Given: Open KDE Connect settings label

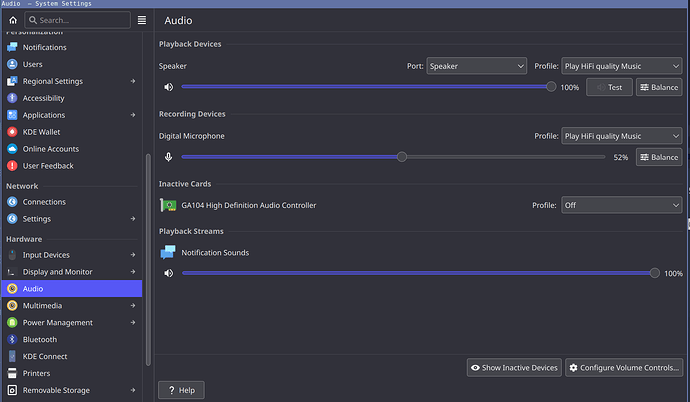Looking at the screenshot, I should (x=45, y=356).
